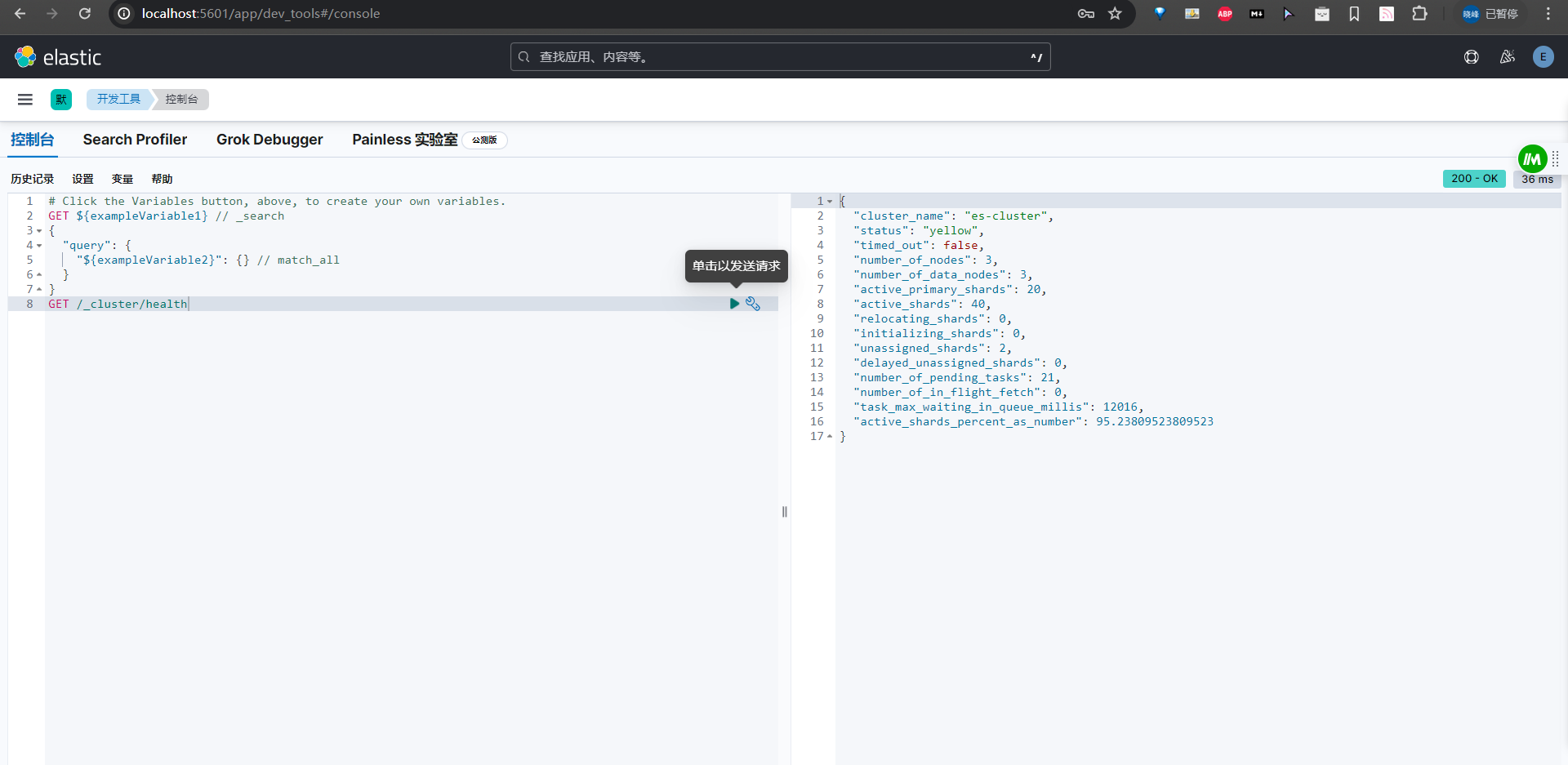Open the user avatar E menu
Viewport: 1568px width, 765px height.
coord(1543,57)
